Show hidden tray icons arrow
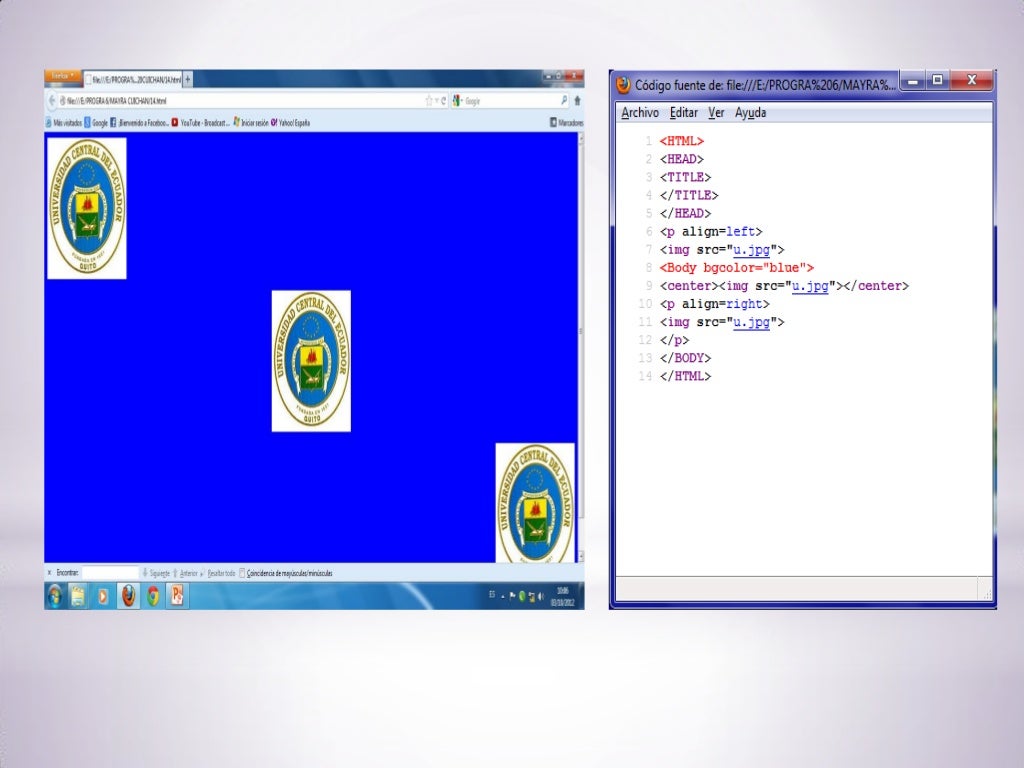Viewport: 1024px width, 768px height. 502,596
